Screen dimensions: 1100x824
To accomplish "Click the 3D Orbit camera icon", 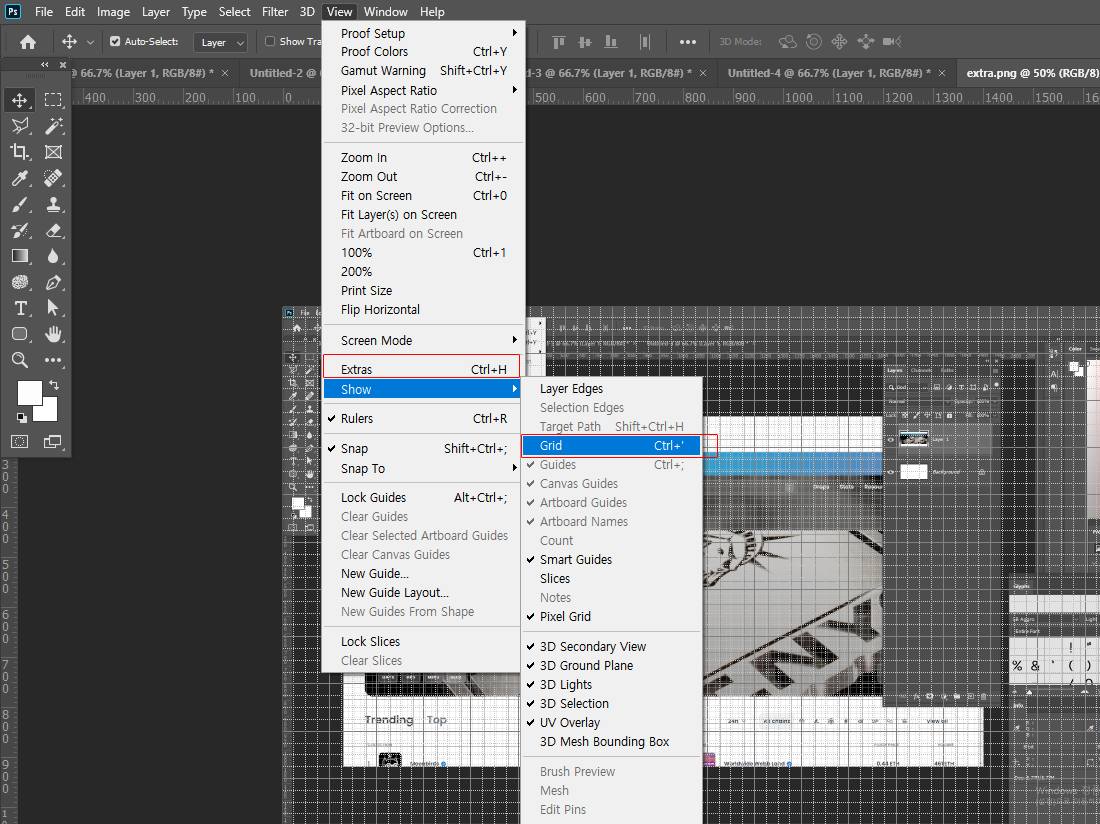I will [788, 42].
